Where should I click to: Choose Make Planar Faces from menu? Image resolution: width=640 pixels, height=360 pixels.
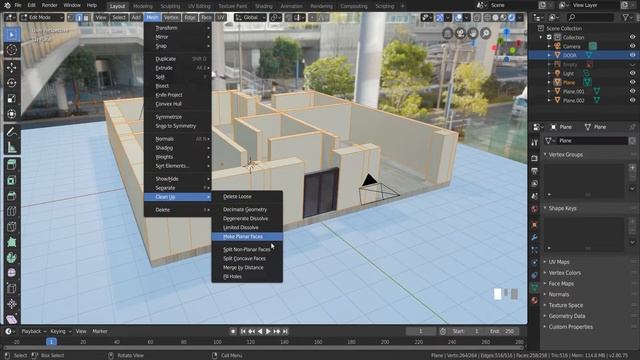coord(247,236)
